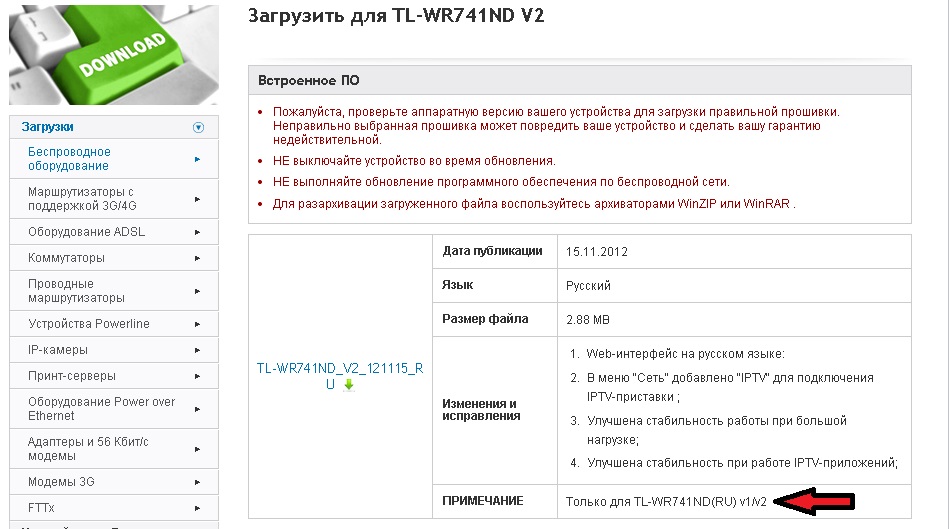Collapse the Загрузки sidebar header circle arrow
The image size is (949, 529).
click(198, 127)
